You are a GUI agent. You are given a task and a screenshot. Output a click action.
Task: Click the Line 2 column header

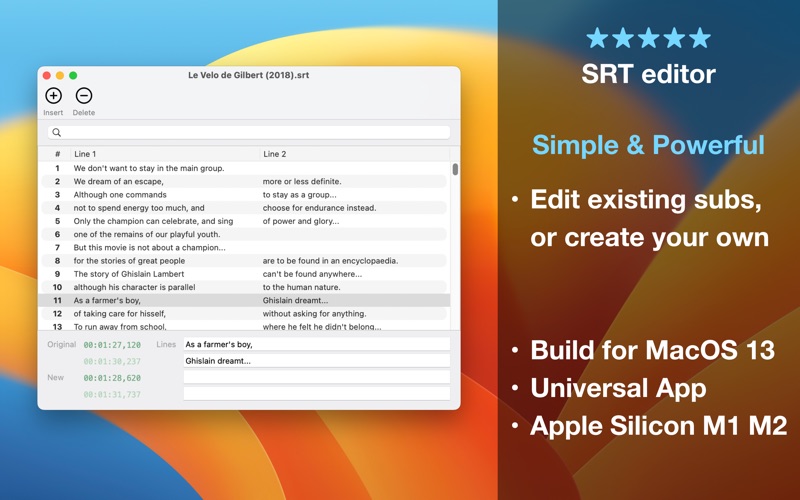click(355, 154)
